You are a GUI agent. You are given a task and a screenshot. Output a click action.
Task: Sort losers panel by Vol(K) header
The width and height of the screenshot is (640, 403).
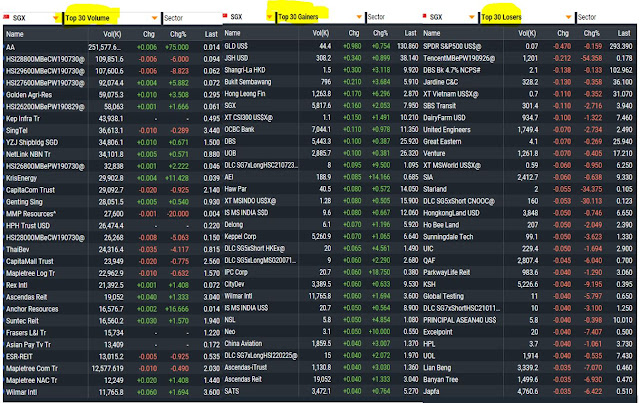click(527, 33)
